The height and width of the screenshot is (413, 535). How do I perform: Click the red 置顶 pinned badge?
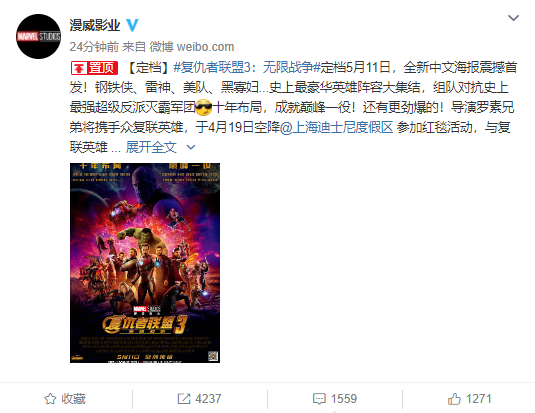coord(95,68)
